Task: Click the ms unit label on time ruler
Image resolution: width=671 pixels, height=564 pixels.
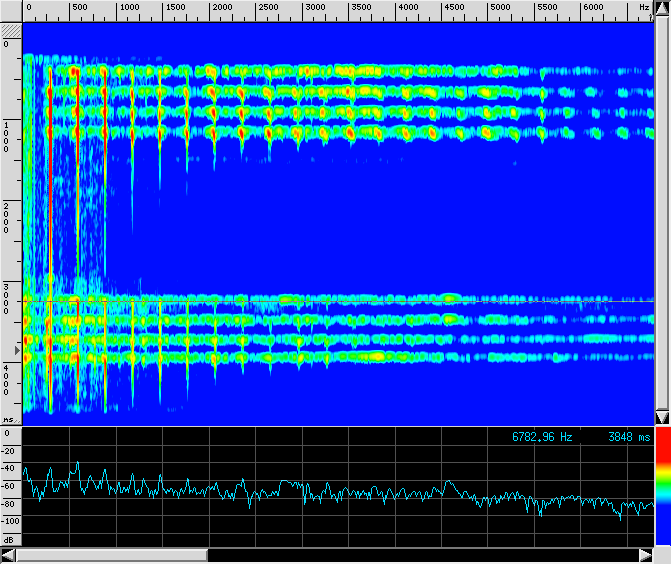Action: 8,420
